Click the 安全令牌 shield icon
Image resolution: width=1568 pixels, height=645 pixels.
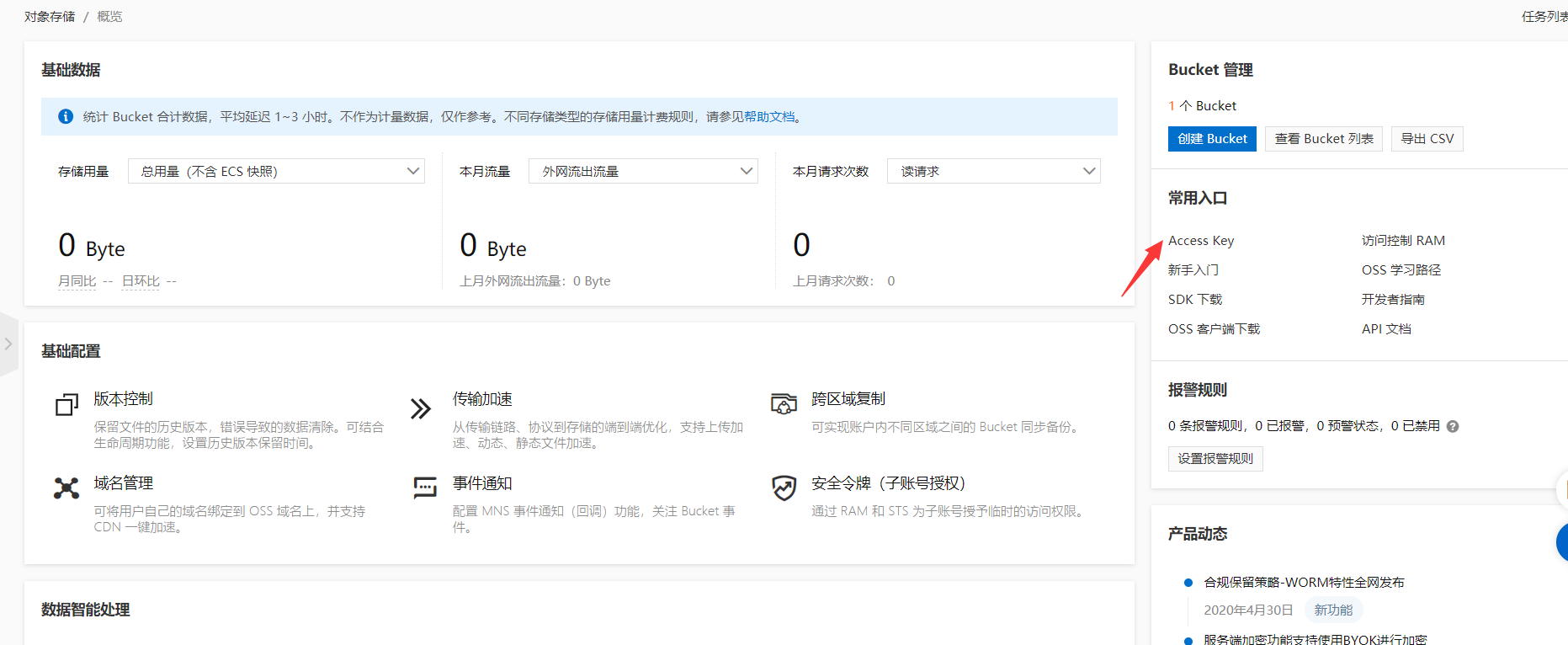point(784,488)
